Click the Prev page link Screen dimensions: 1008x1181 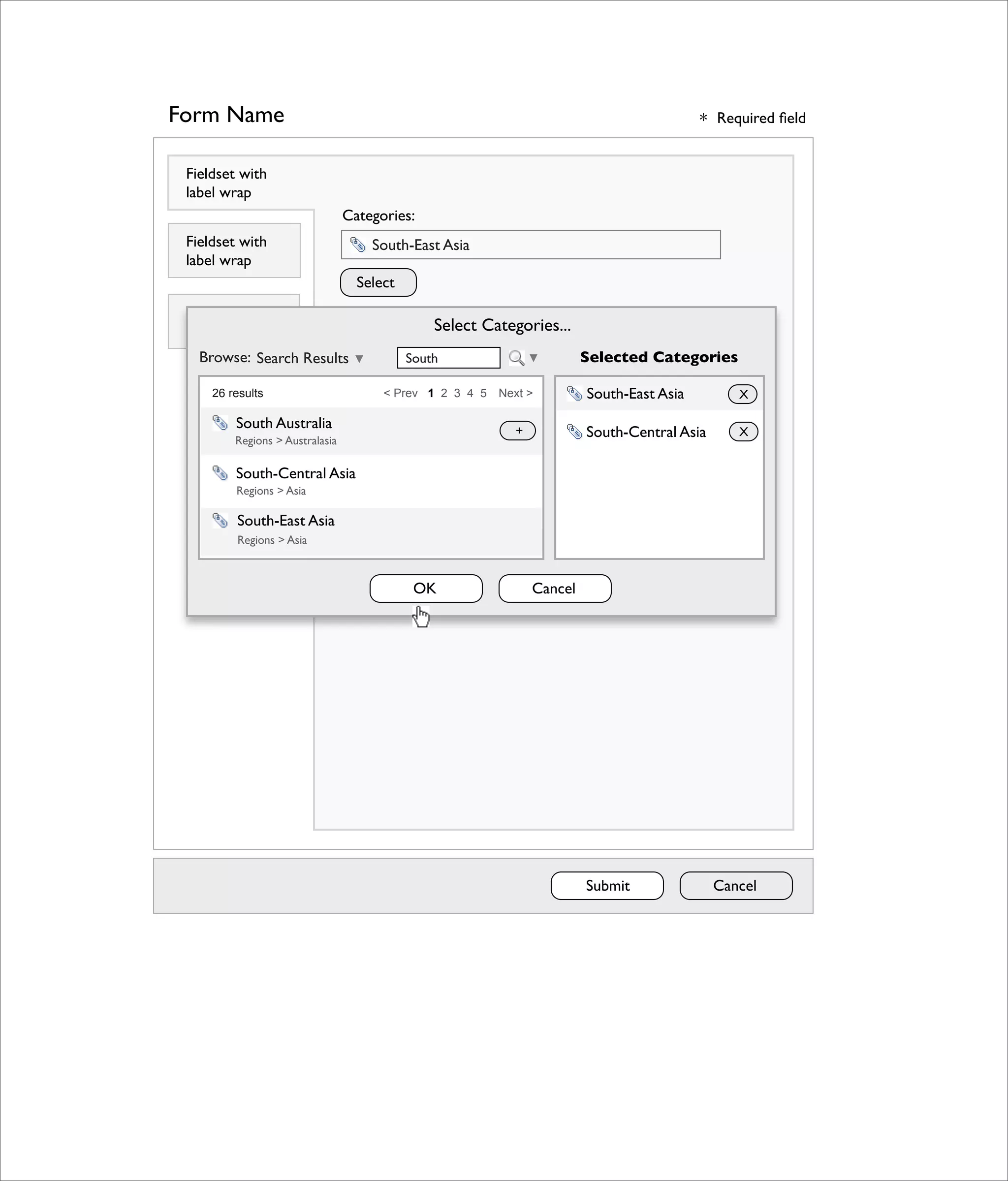(x=401, y=393)
